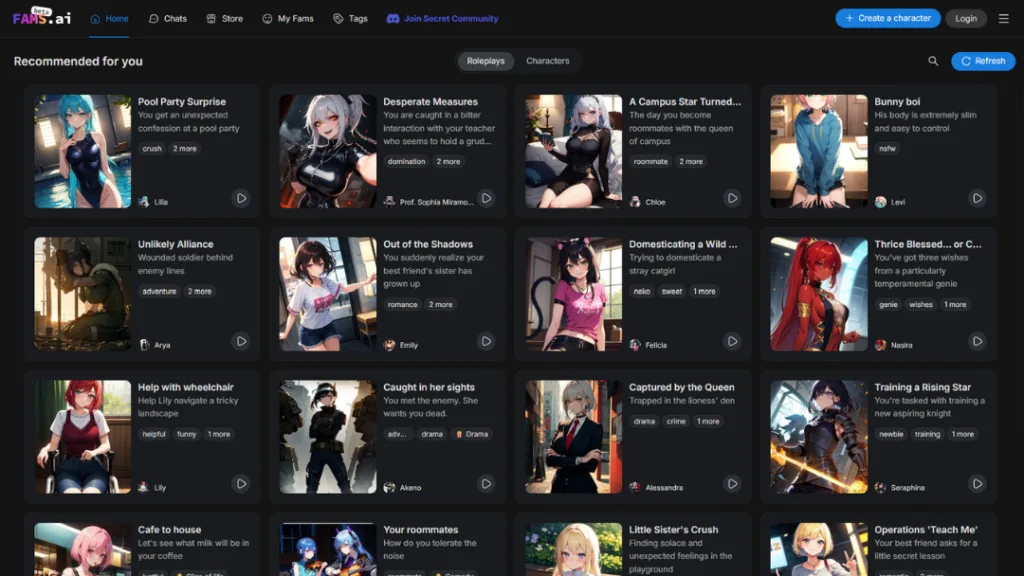1024x576 pixels.
Task: Click the 'newbie' tag
Action: tap(891, 434)
